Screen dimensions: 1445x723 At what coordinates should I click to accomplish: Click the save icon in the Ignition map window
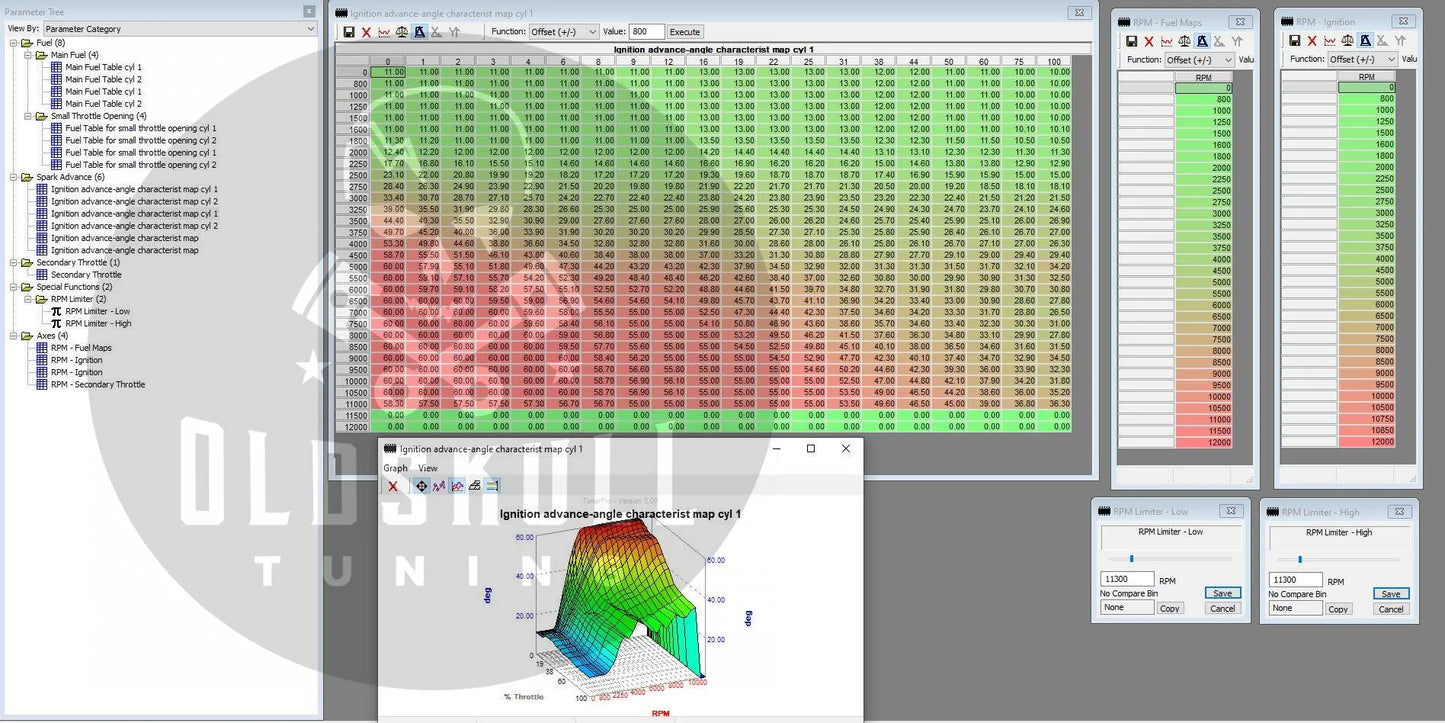coord(348,32)
